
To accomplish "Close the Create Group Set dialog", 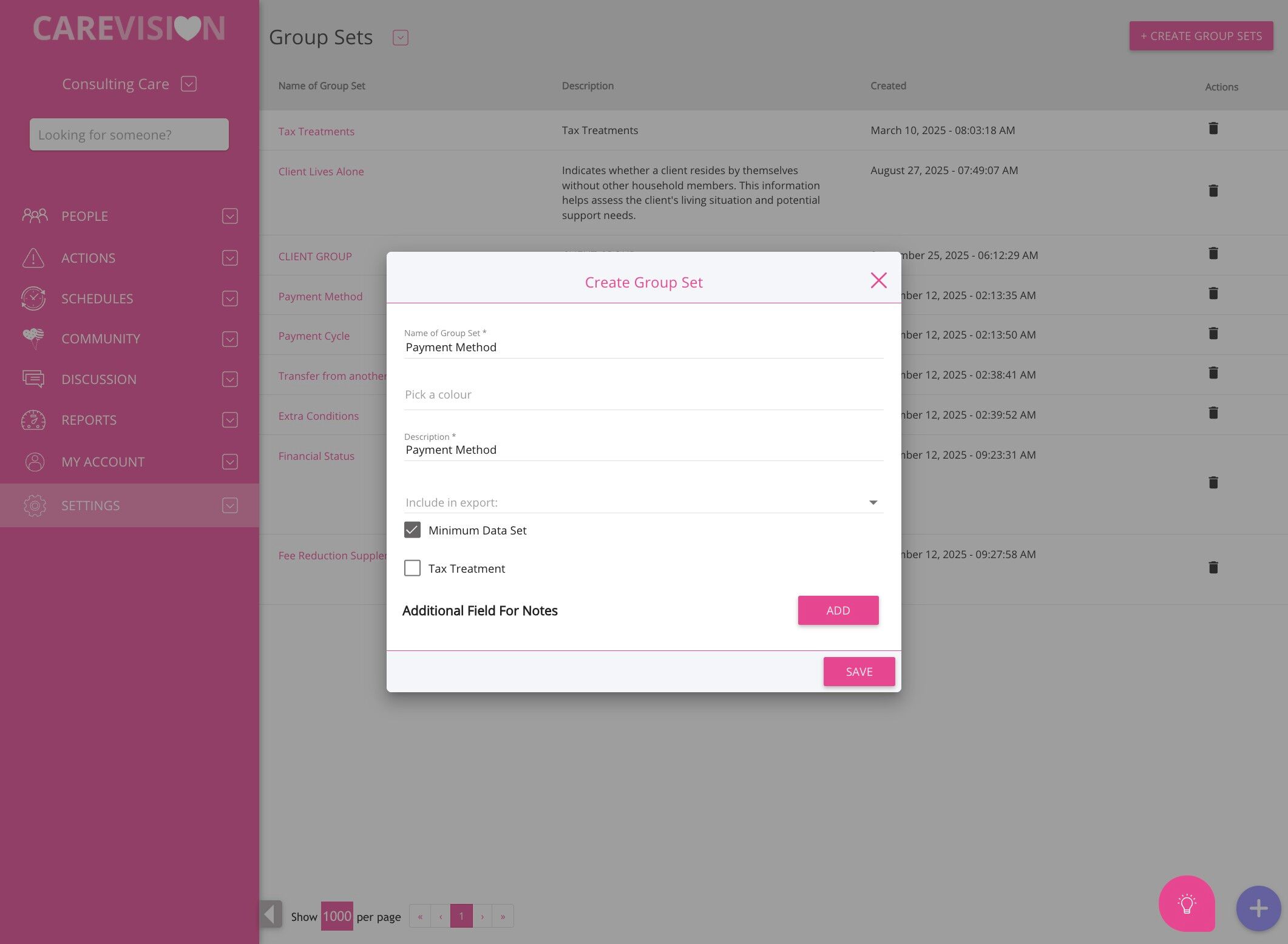I will (x=878, y=280).
